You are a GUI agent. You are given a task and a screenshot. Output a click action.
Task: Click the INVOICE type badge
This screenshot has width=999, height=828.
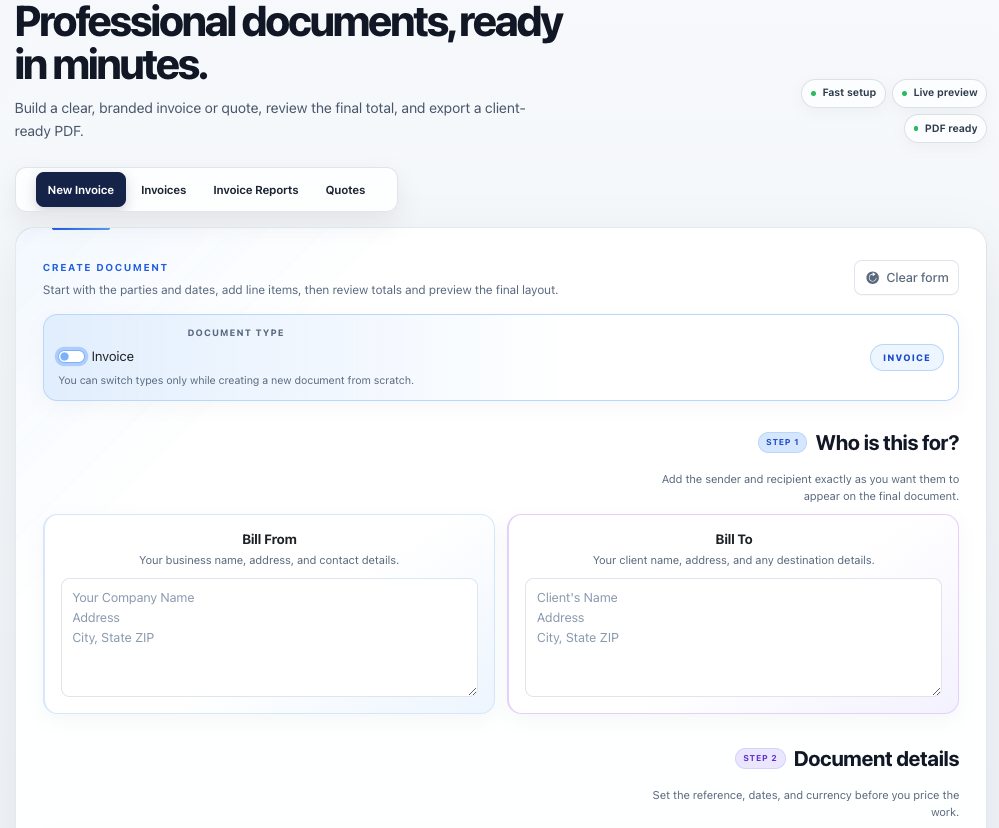tap(907, 358)
